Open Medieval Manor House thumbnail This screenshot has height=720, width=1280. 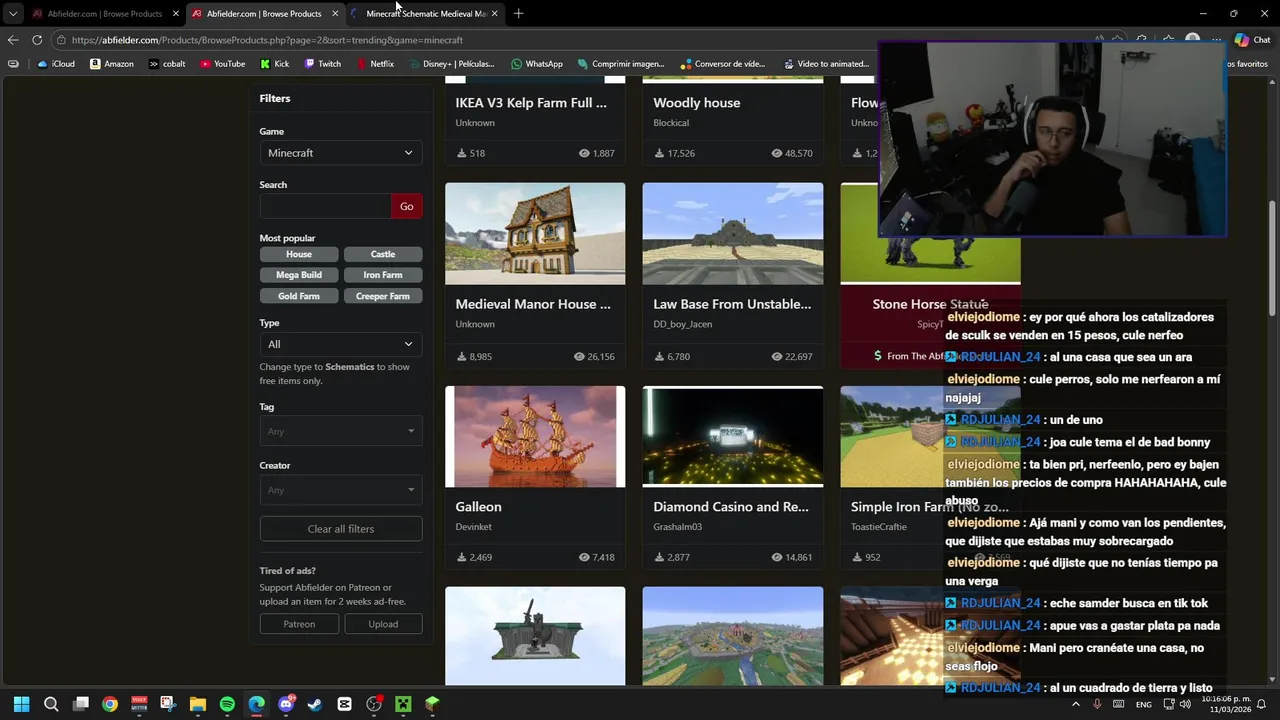click(x=535, y=233)
